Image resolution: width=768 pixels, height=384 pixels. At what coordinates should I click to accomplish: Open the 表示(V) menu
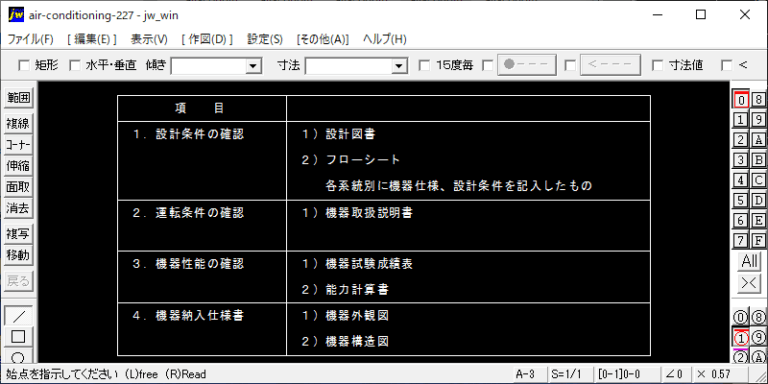click(x=149, y=40)
